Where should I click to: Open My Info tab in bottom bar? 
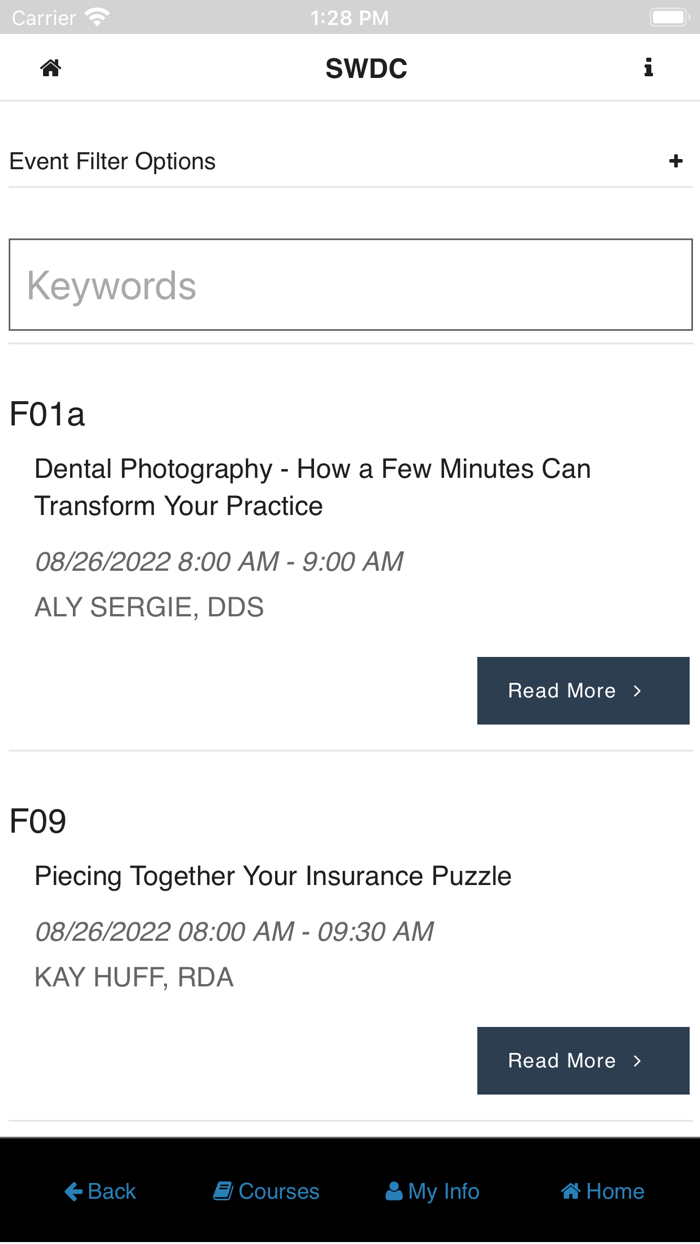pos(432,1191)
